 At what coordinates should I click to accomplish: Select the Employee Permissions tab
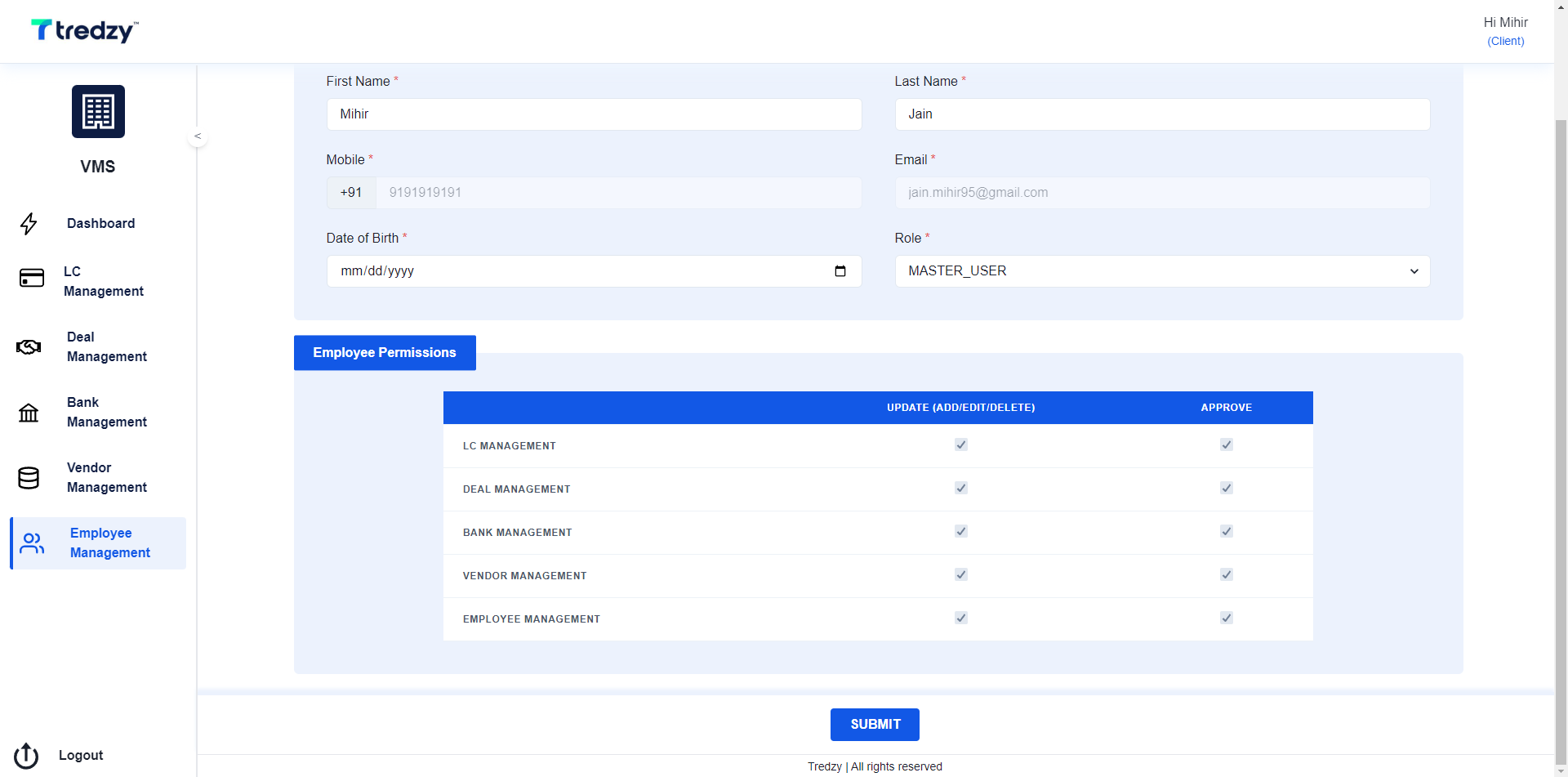(385, 353)
